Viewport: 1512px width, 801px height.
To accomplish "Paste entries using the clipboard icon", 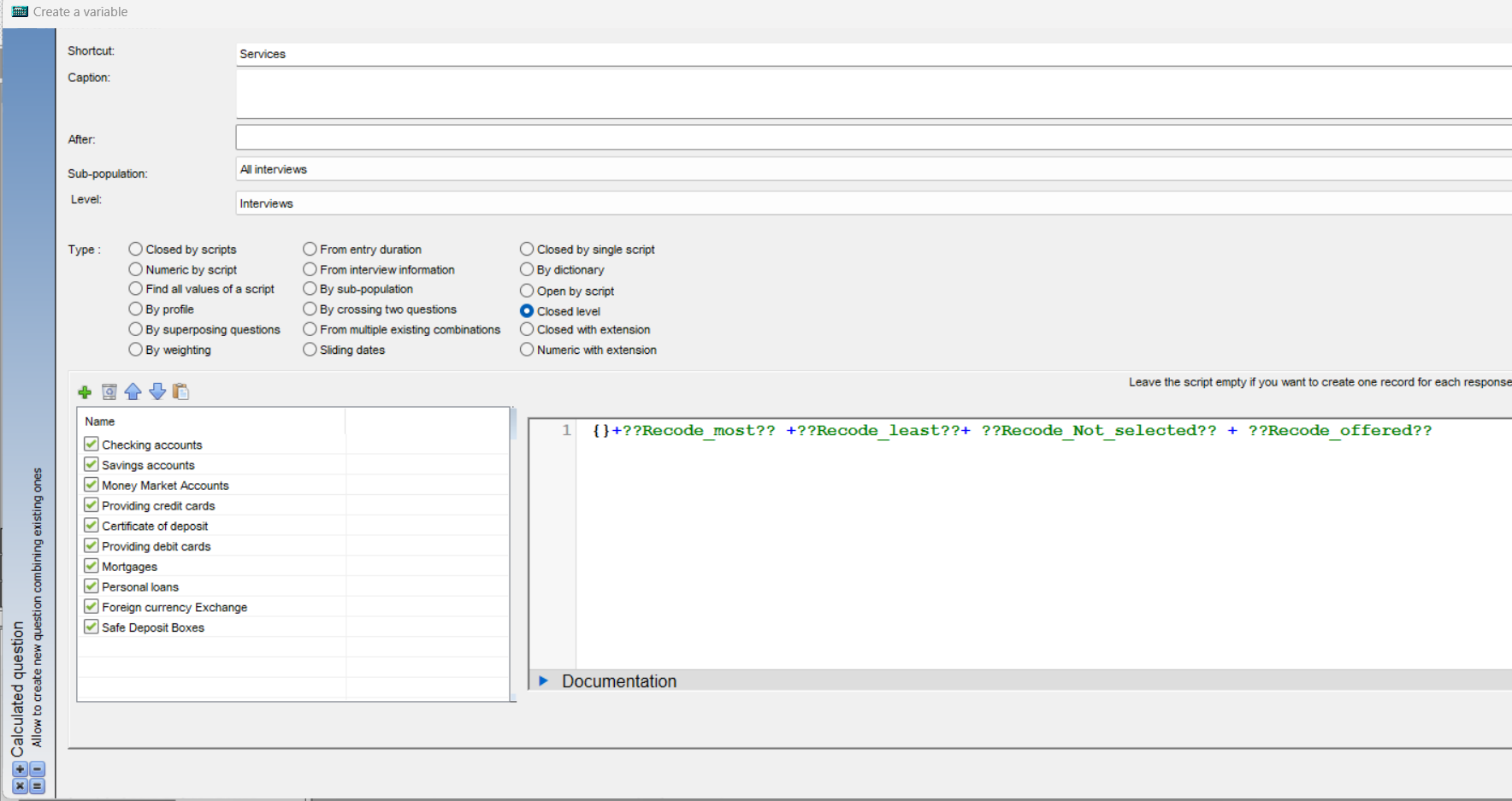I will [x=180, y=392].
